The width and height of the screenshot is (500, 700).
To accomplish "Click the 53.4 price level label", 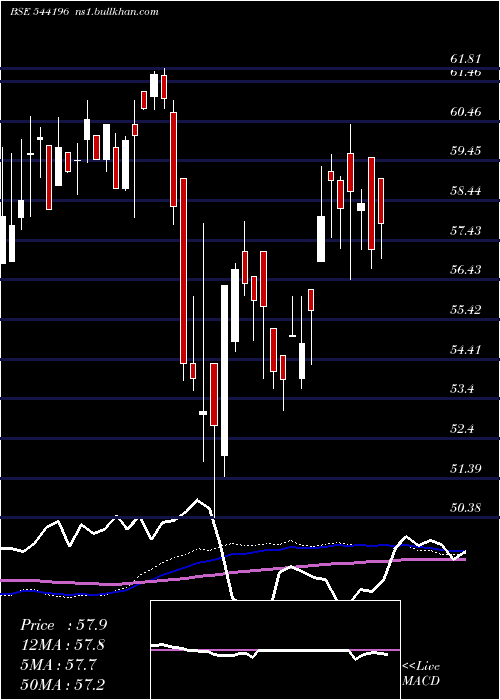I will (462, 389).
